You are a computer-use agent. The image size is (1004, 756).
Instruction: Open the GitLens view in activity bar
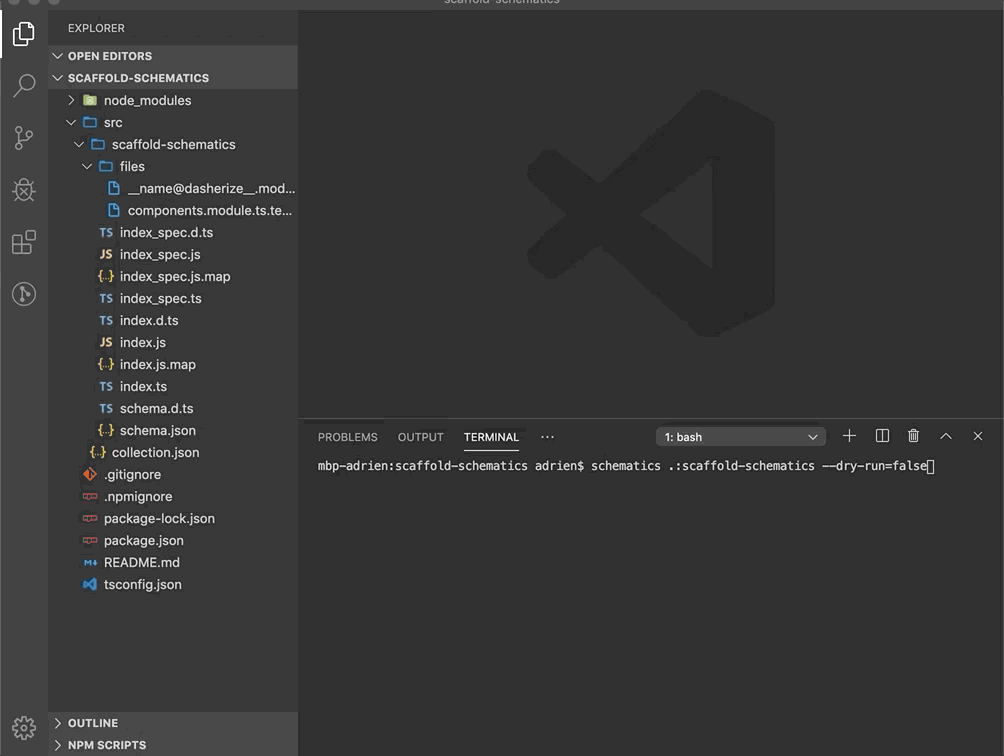24,294
